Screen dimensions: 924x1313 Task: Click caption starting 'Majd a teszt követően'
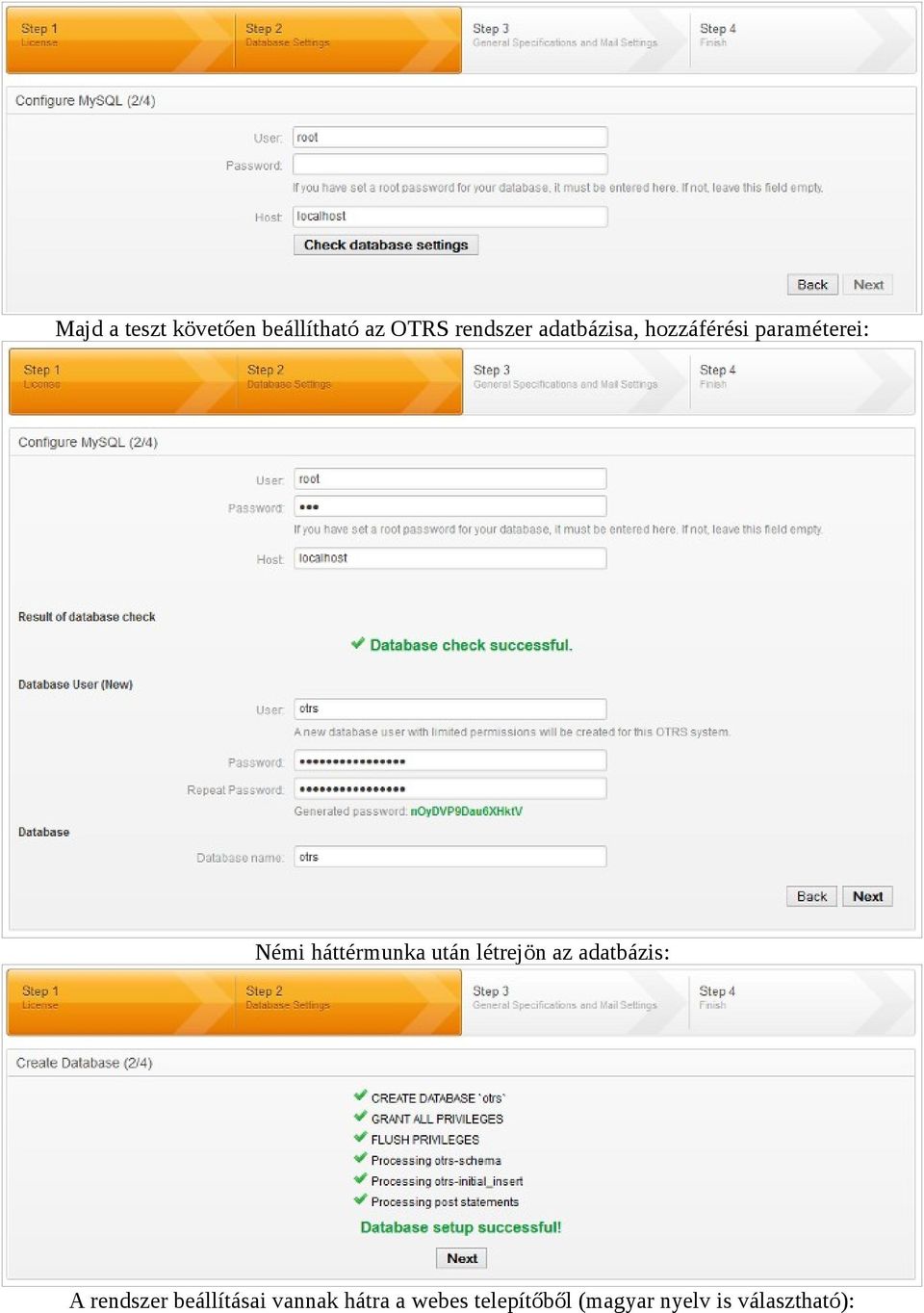point(462,328)
